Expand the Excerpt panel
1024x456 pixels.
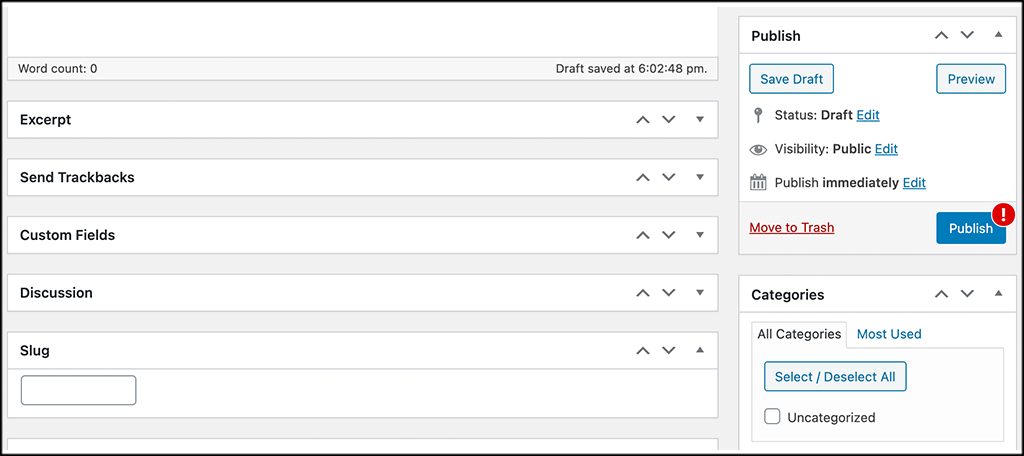click(x=700, y=120)
